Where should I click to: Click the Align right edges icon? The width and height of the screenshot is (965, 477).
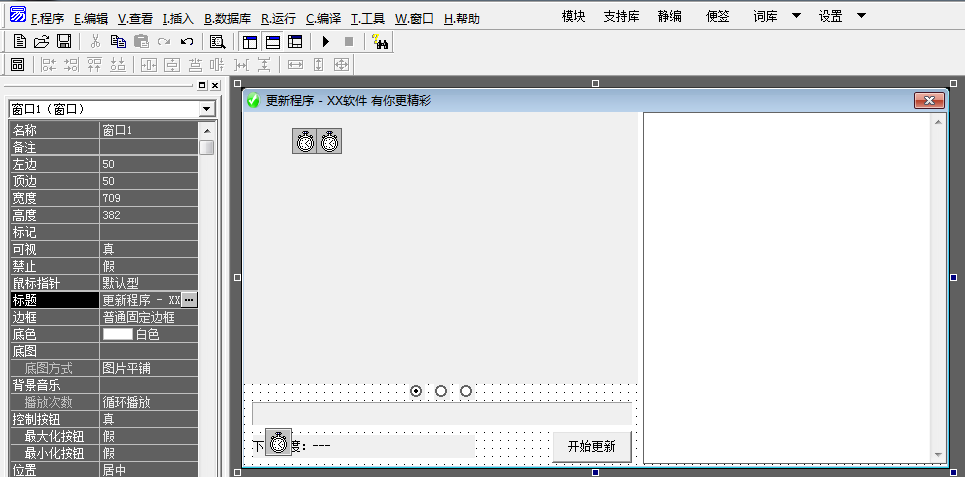click(x=71, y=64)
